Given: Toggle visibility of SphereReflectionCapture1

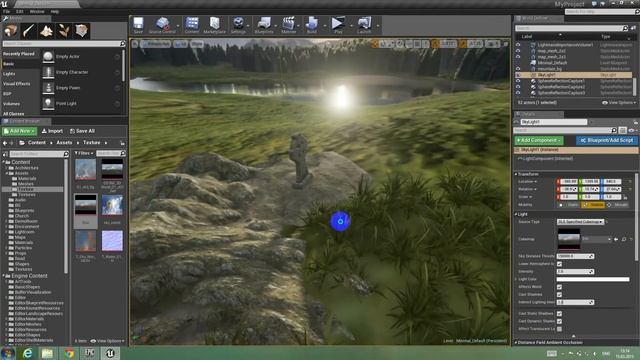Looking at the screenshot, I should click(x=518, y=81).
